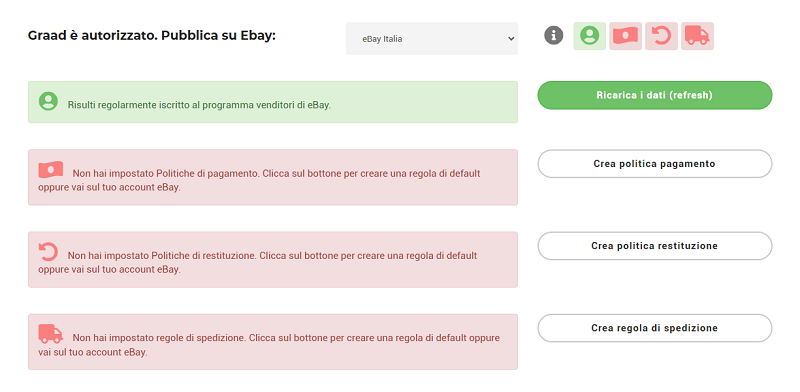Click Crea politica restituzione button

tap(655, 246)
